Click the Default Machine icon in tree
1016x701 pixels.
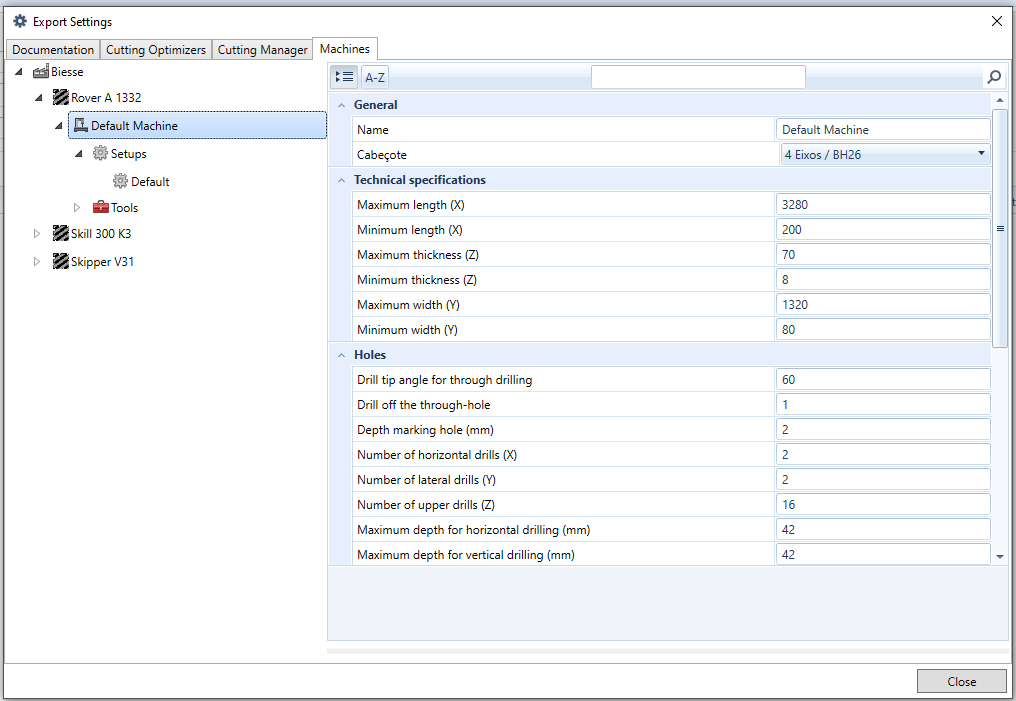coord(80,125)
